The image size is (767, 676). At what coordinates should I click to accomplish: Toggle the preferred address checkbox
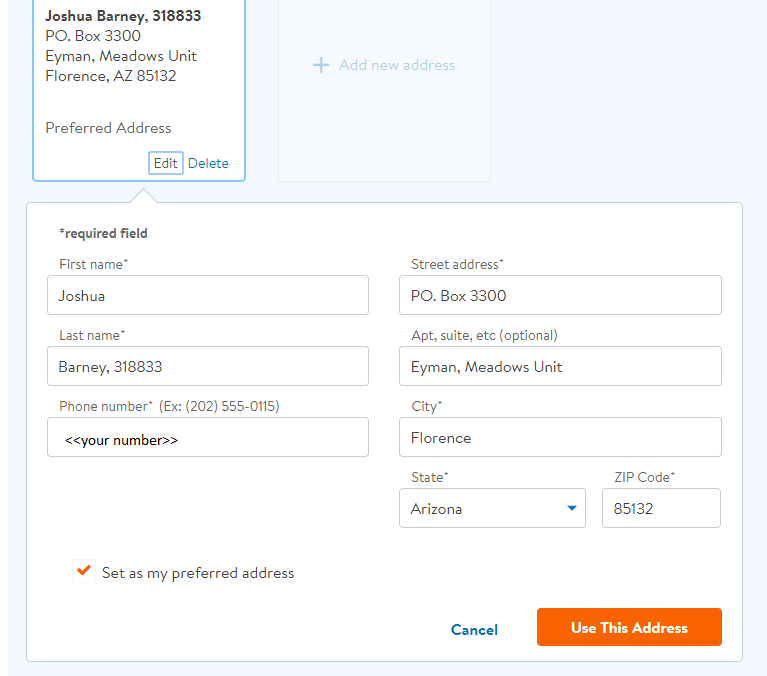click(x=84, y=571)
